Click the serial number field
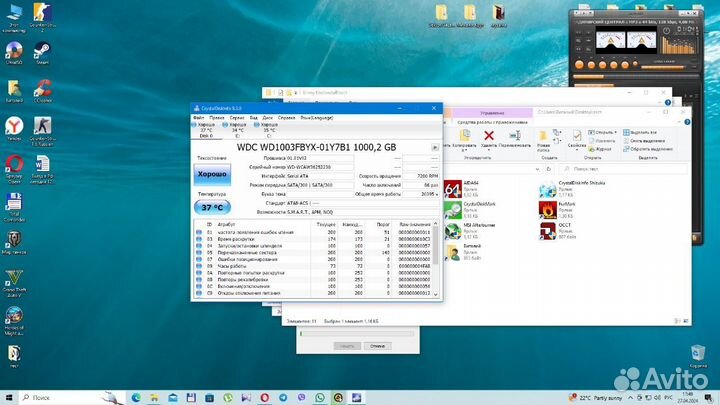Viewport: 720px width, 405px height. [320, 167]
